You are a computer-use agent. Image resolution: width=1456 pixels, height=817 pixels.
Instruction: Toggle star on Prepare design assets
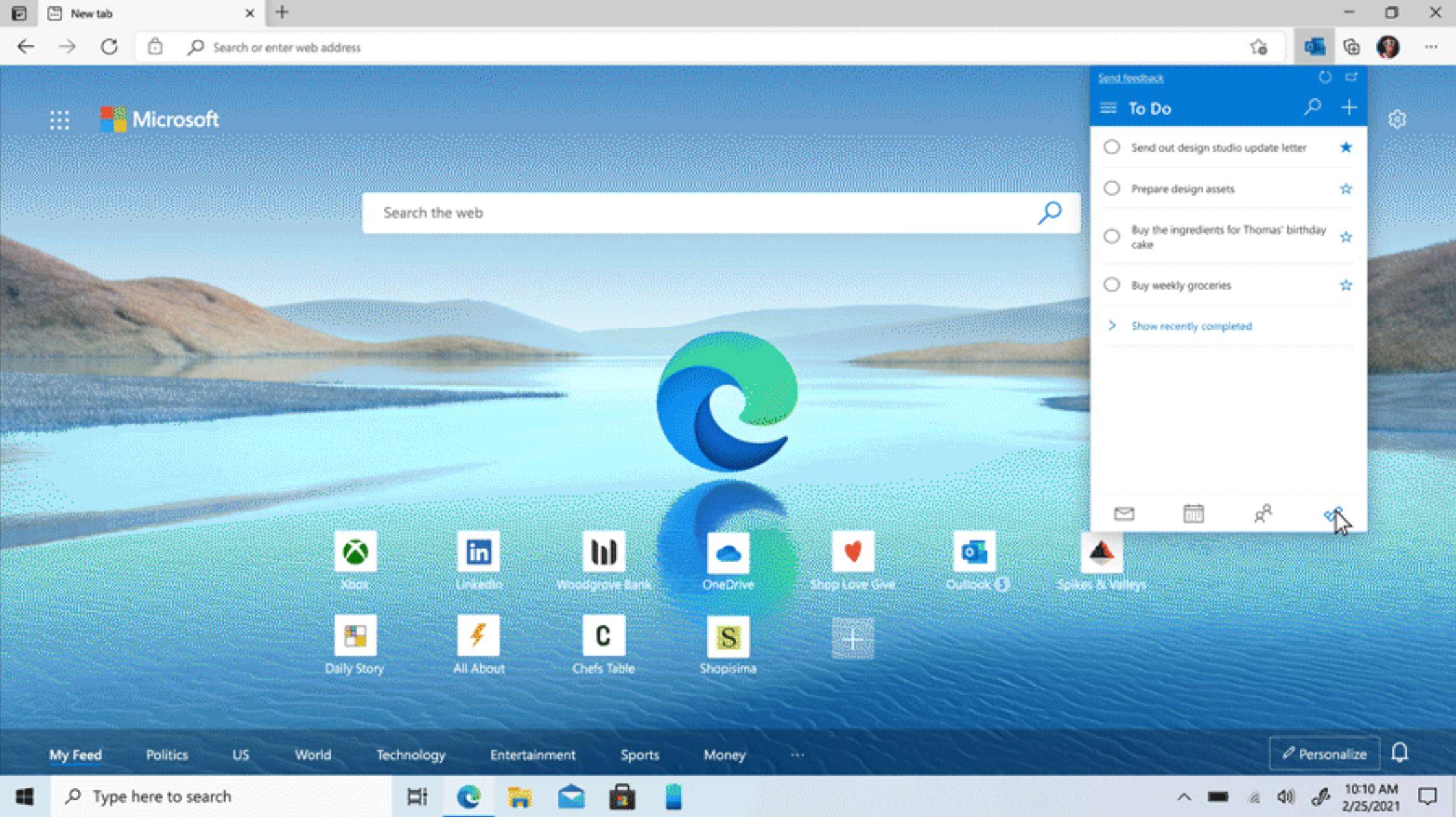point(1348,189)
